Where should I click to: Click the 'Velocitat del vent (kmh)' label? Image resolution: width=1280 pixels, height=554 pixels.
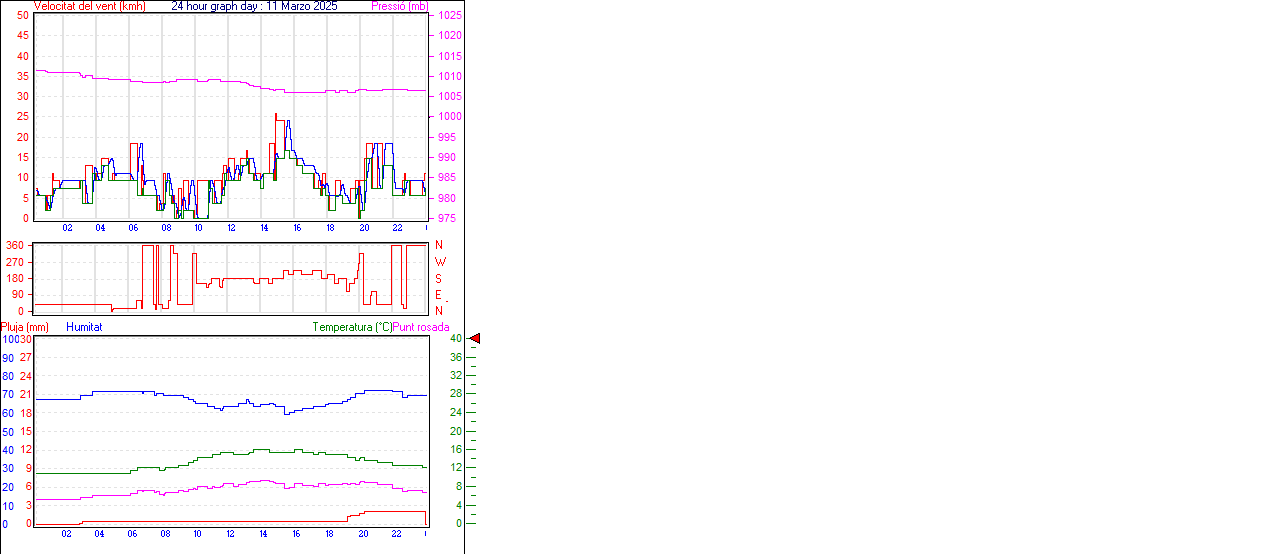point(90,6)
